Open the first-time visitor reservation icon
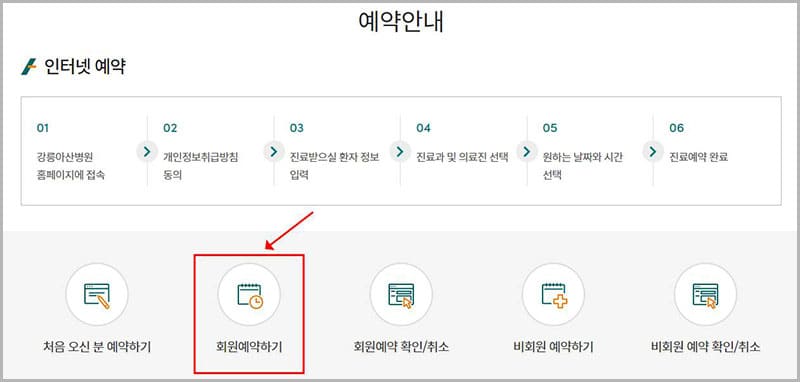800x382 pixels. point(97,294)
